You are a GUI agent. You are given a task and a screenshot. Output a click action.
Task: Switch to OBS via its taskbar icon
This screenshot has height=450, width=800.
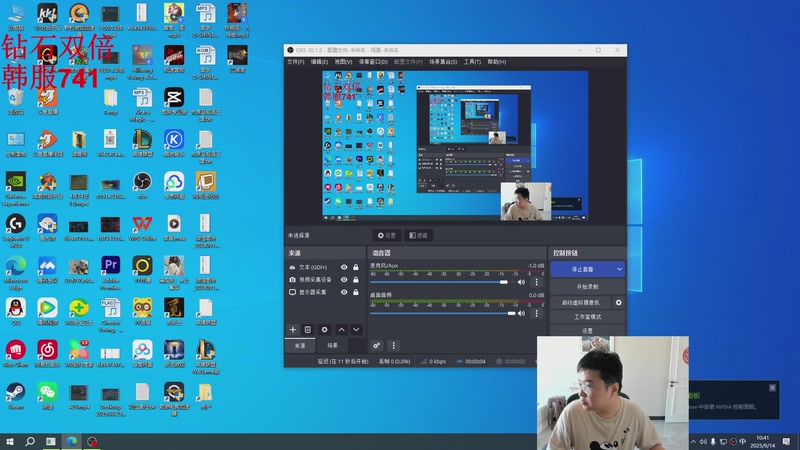coord(92,441)
